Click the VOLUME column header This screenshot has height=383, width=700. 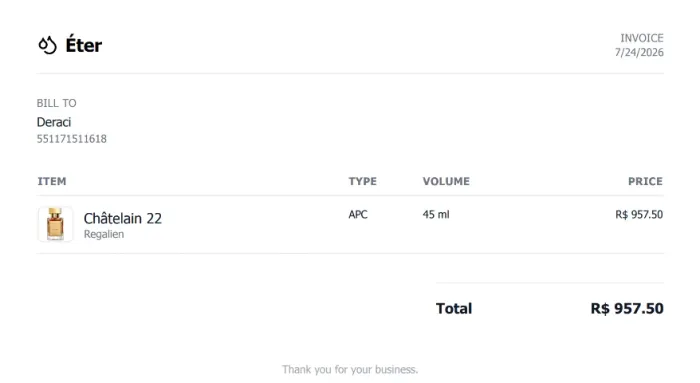(x=446, y=181)
